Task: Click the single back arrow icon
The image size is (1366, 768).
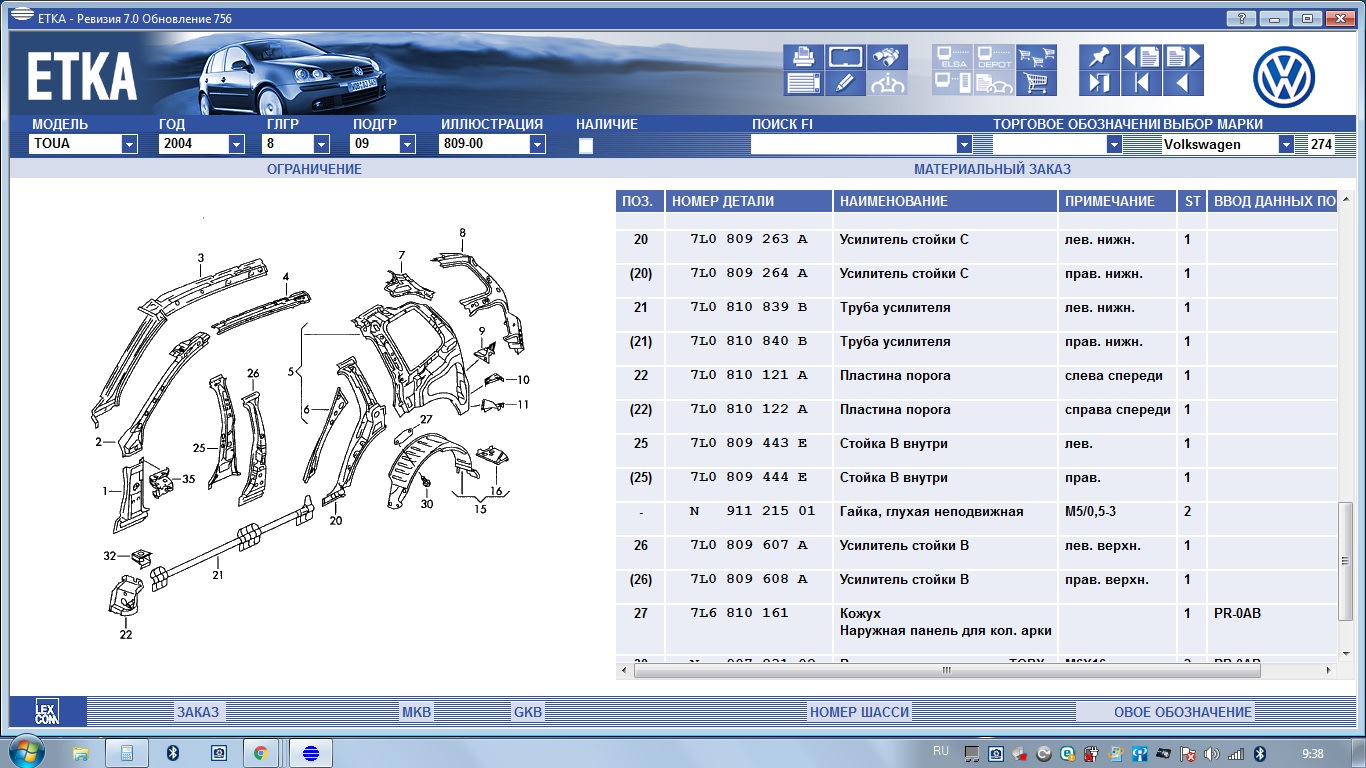Action: 1183,84
